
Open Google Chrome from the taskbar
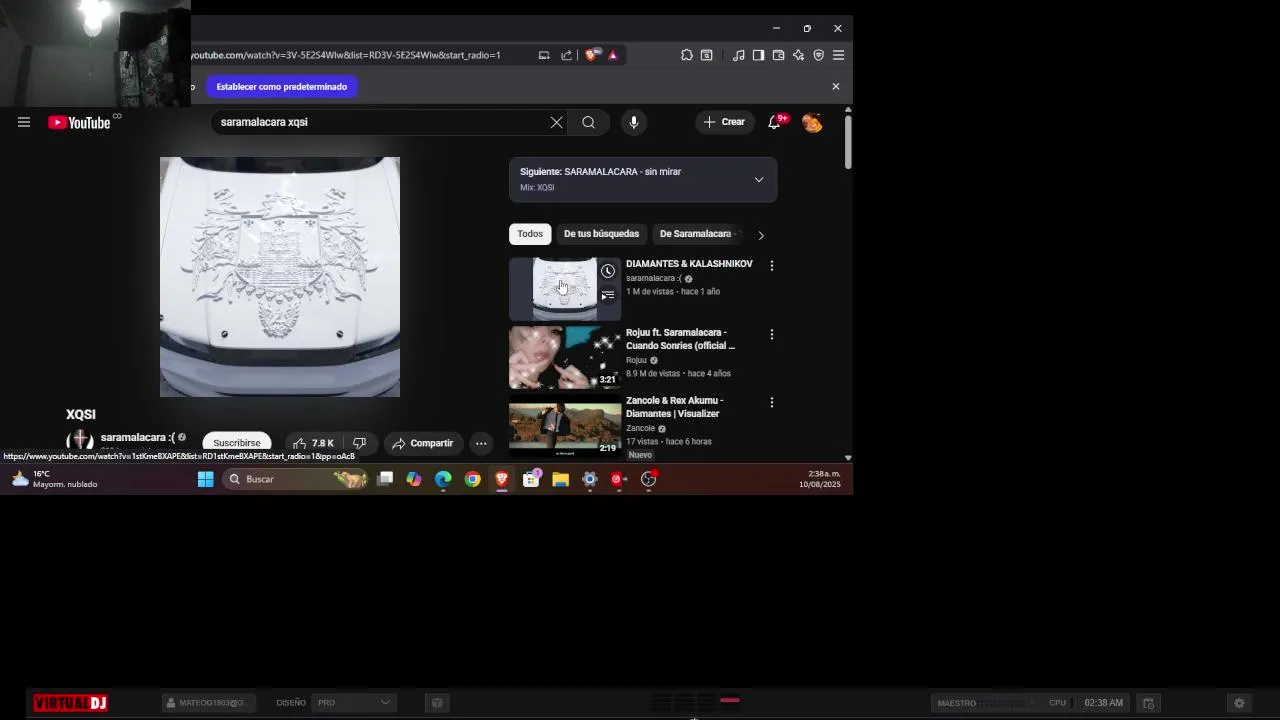click(472, 479)
